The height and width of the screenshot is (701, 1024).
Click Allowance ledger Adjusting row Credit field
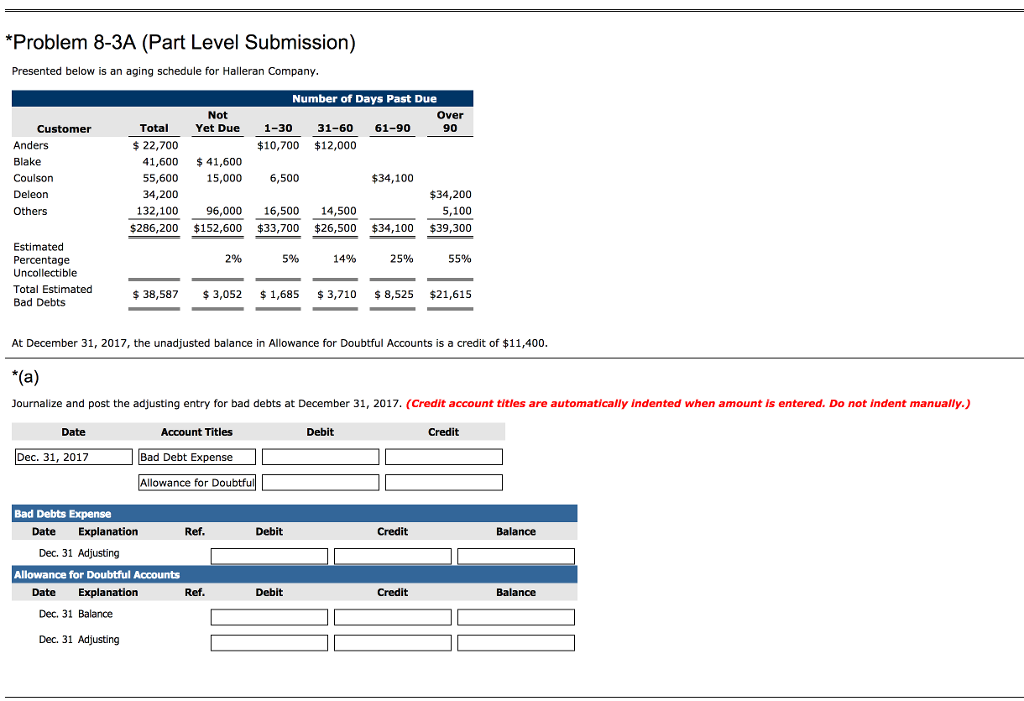392,643
